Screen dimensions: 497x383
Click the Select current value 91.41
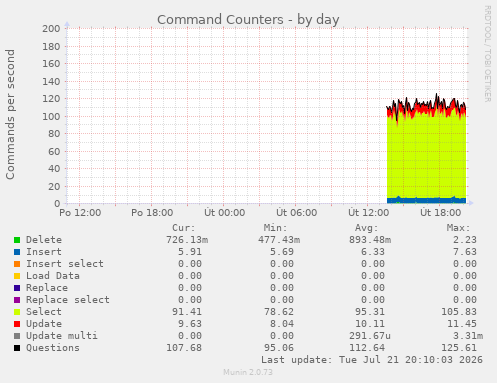(x=187, y=312)
